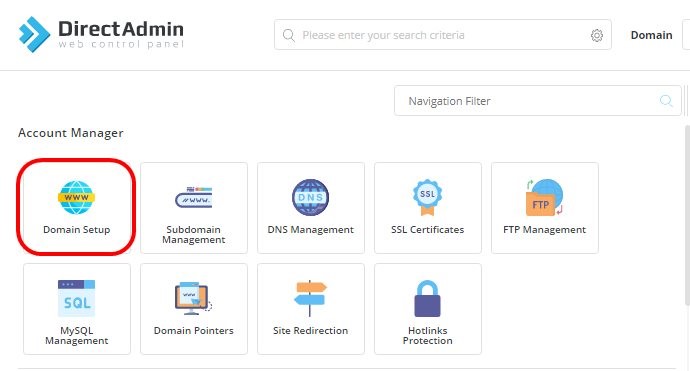Viewport: 690px width, 371px height.
Task: Click the magnifier in Navigation Filter
Action: click(x=666, y=101)
